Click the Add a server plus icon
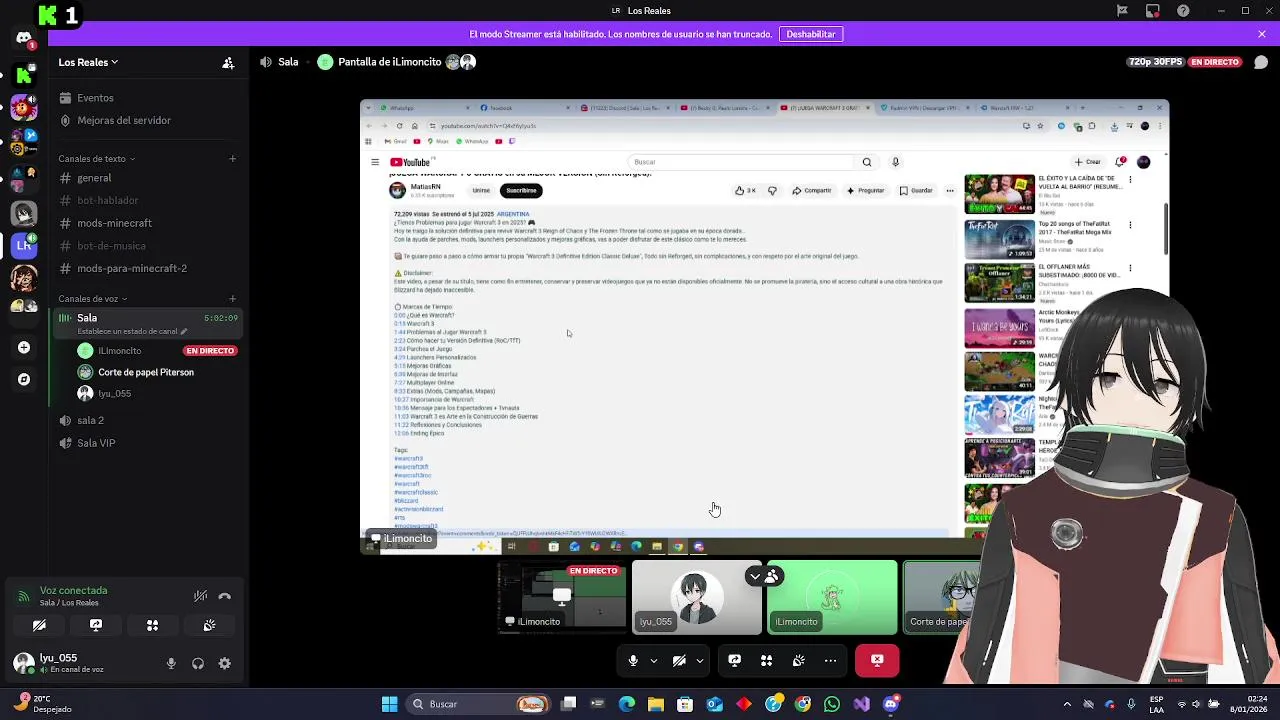 (24, 347)
